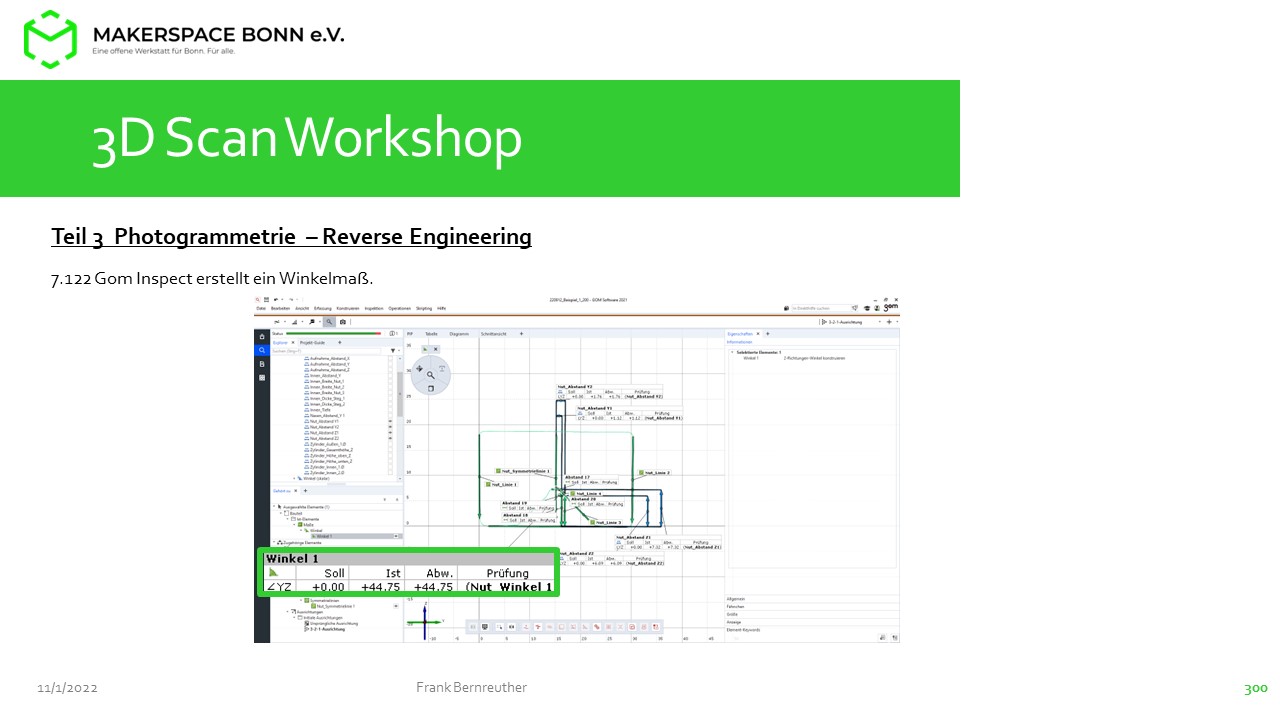The height and width of the screenshot is (720, 1280).
Task: Add a new view tab with plus
Action: 521,334
